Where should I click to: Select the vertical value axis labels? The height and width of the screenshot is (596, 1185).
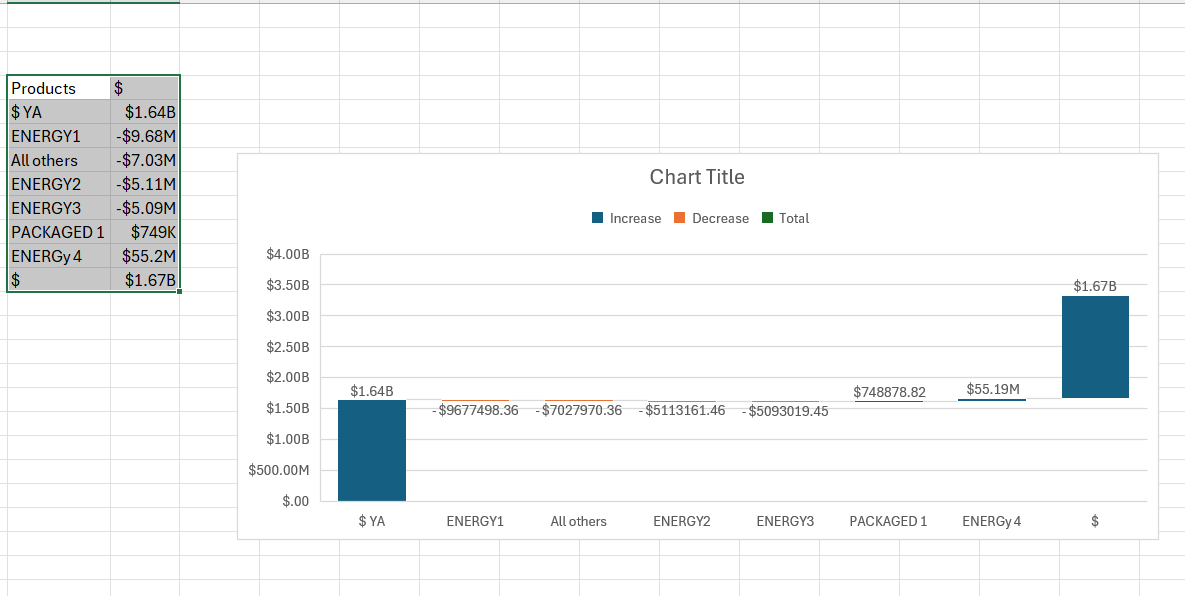(289, 377)
